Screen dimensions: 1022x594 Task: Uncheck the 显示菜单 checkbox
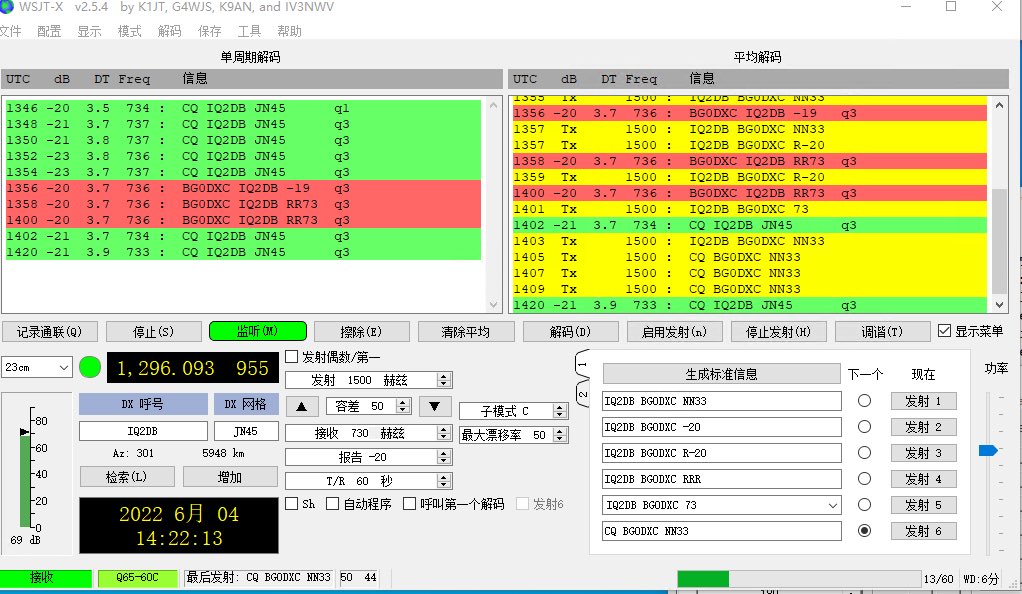pos(944,331)
